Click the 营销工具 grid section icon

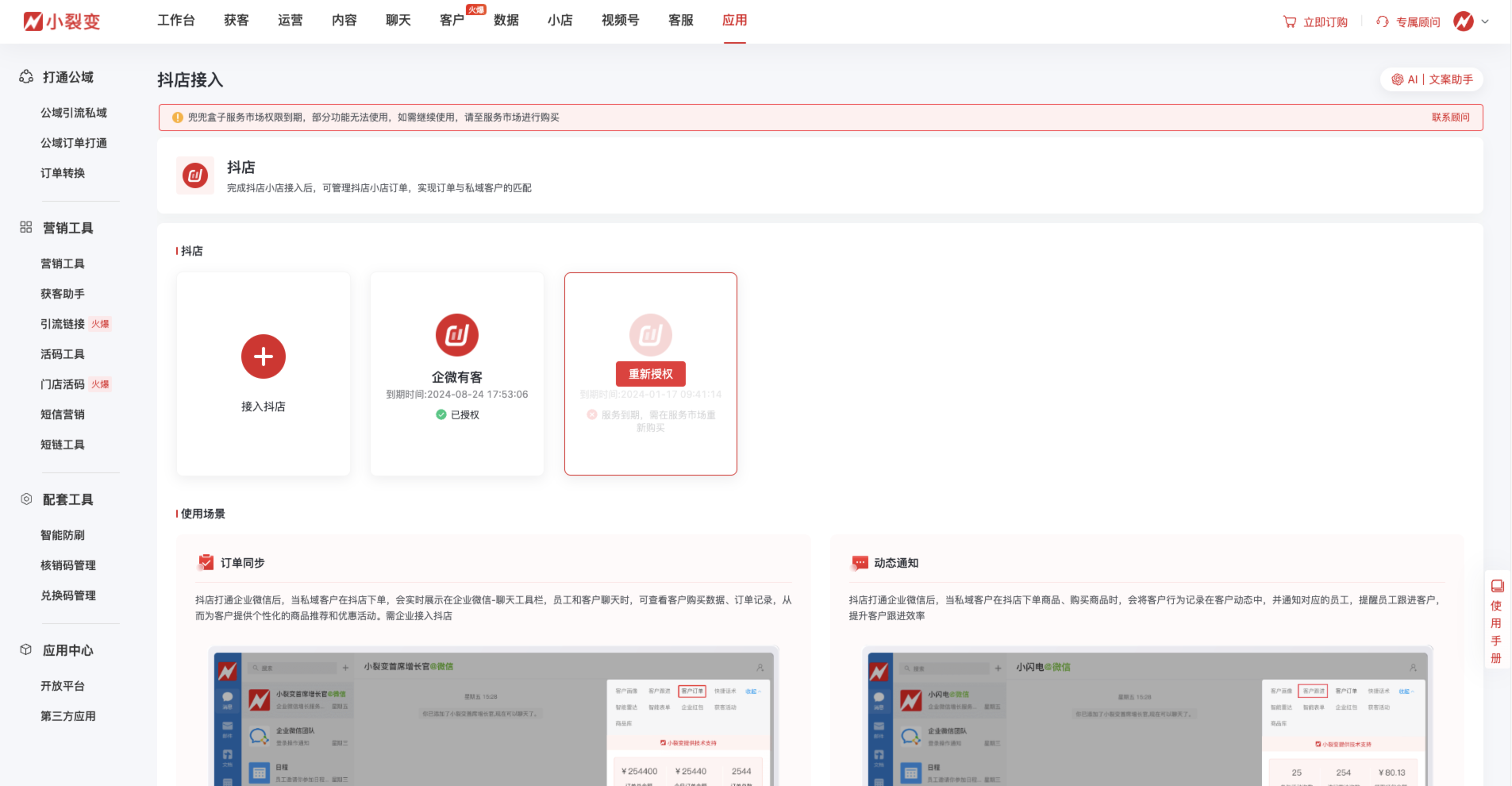pyautogui.click(x=26, y=227)
